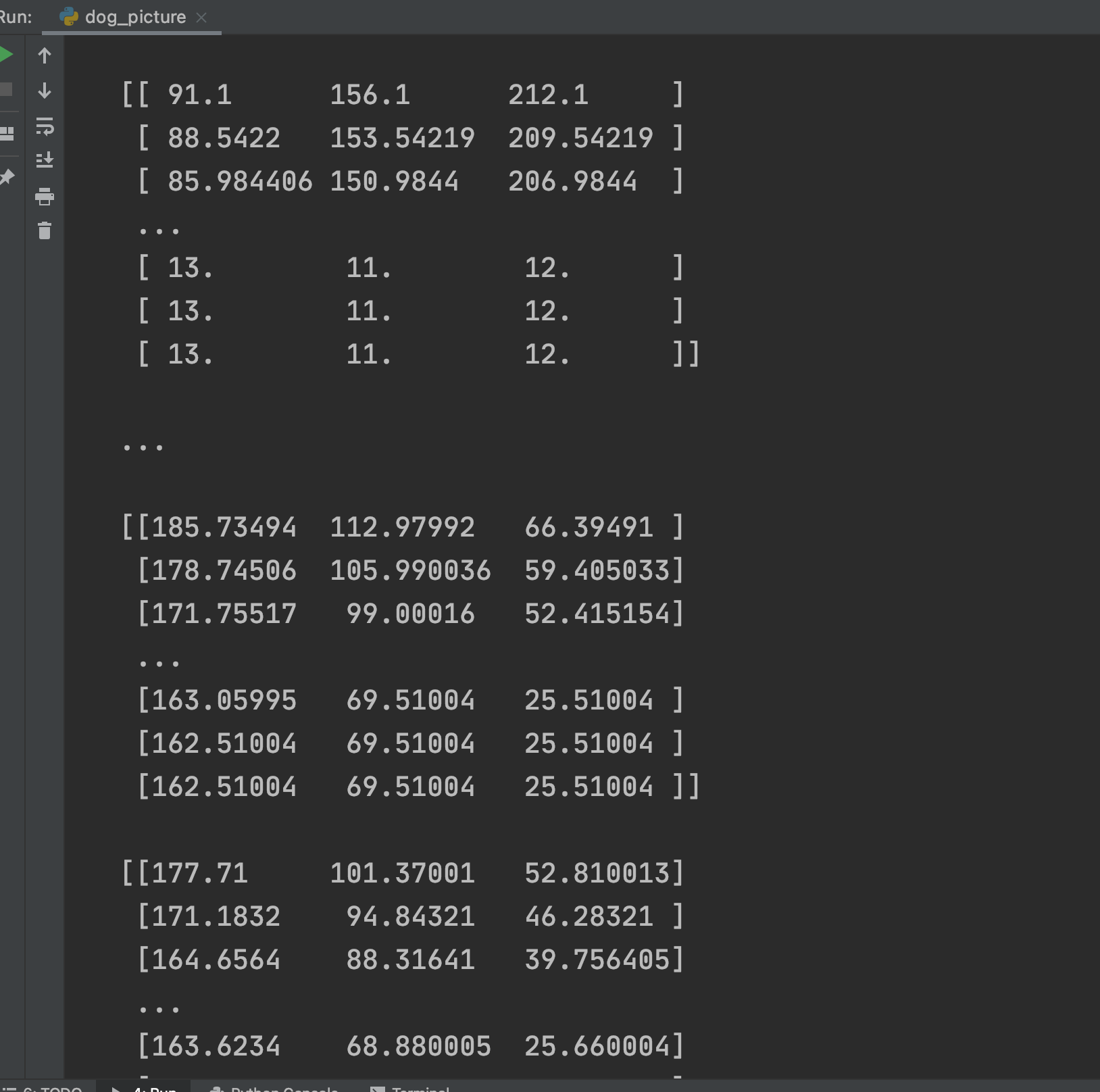This screenshot has height=1092, width=1100.
Task: Click the value 52.415154 in output
Action: [x=597, y=614]
